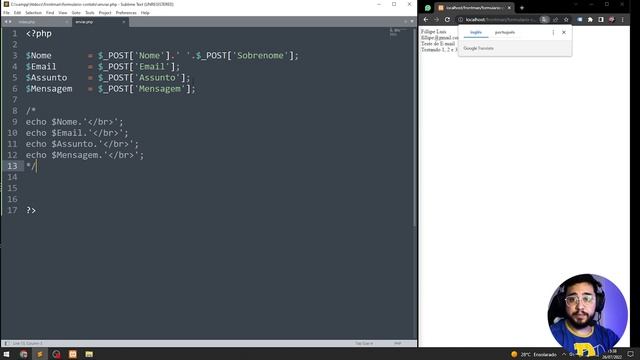Click the WhatsApp pinned tab in Chrome
The width and height of the screenshot is (640, 360).
coord(427,8)
